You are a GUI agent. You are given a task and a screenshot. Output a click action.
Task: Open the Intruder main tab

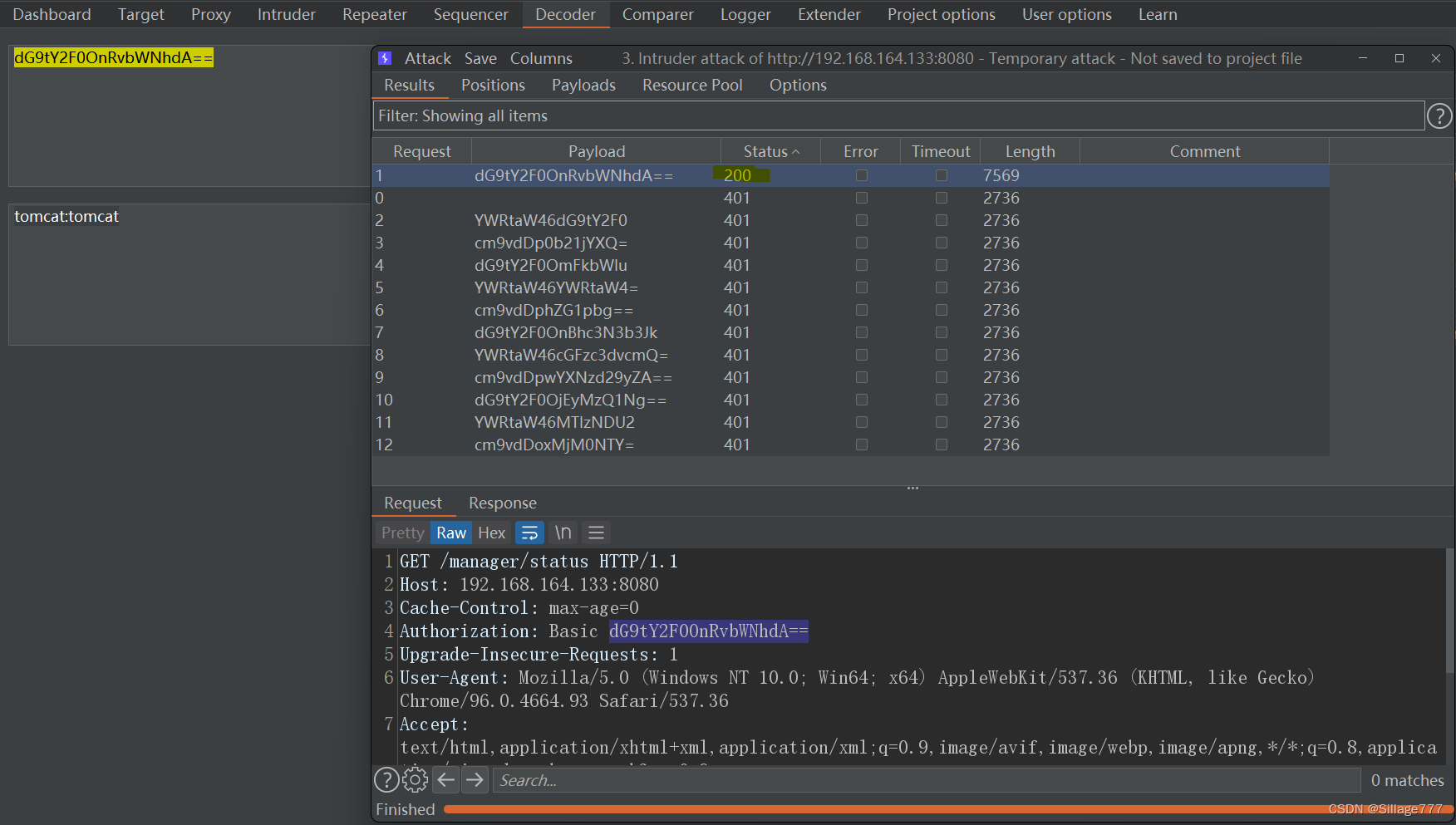287,14
